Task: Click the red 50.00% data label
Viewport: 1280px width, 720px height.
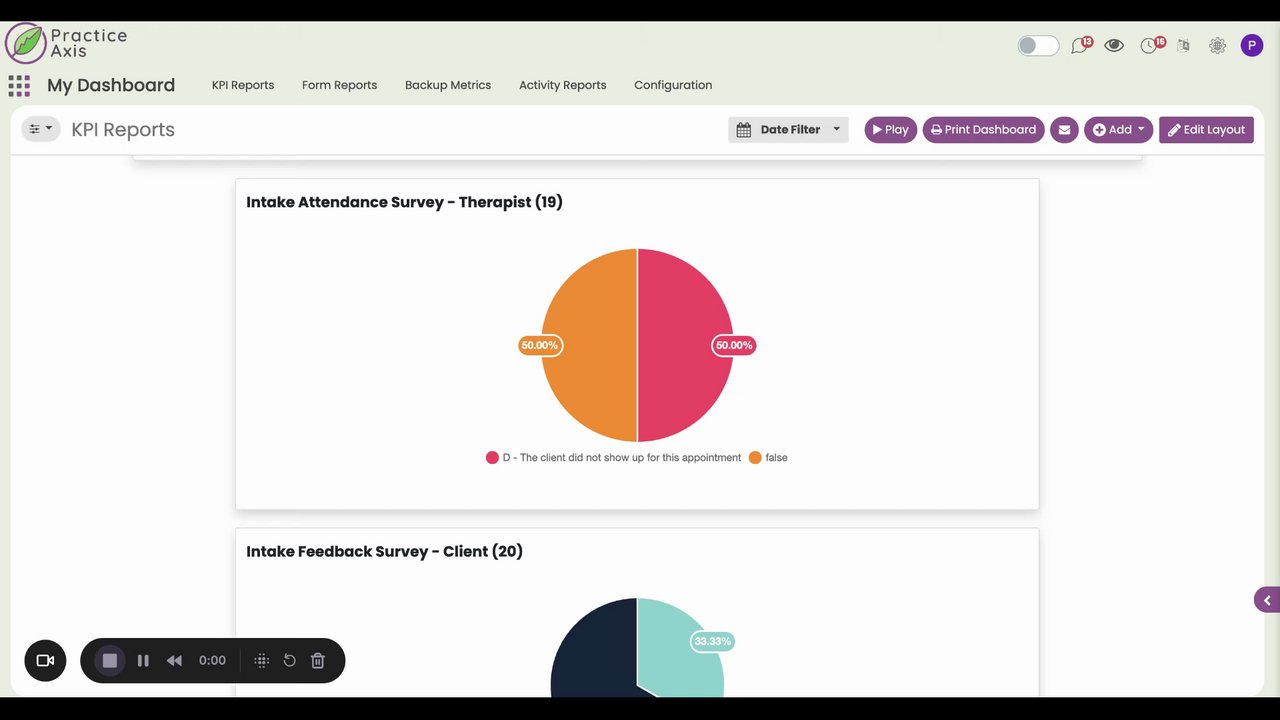Action: pyautogui.click(x=734, y=345)
